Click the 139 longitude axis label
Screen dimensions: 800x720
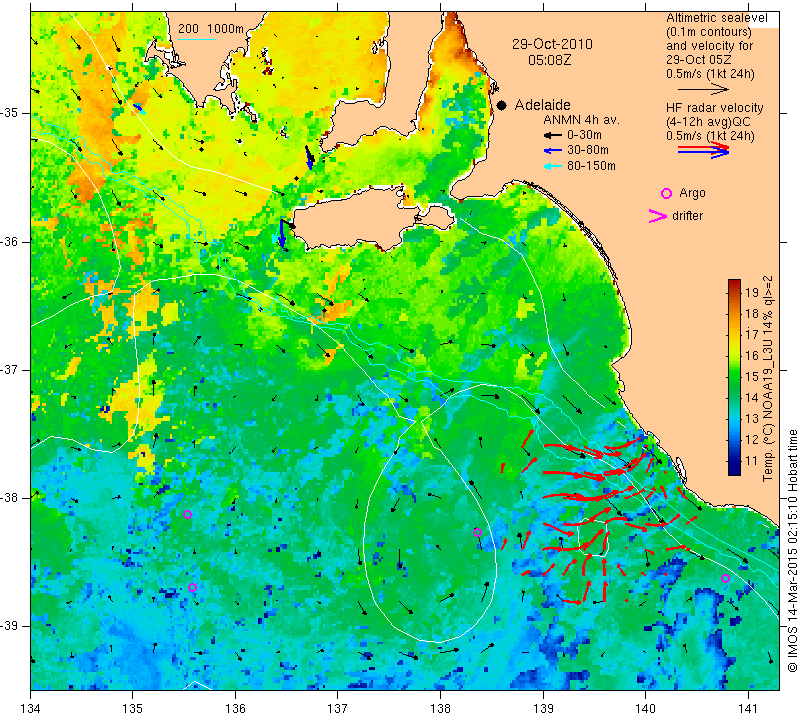coord(543,709)
